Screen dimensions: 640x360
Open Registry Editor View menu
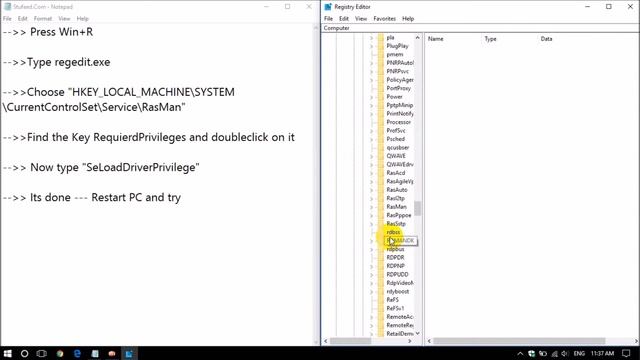point(361,19)
